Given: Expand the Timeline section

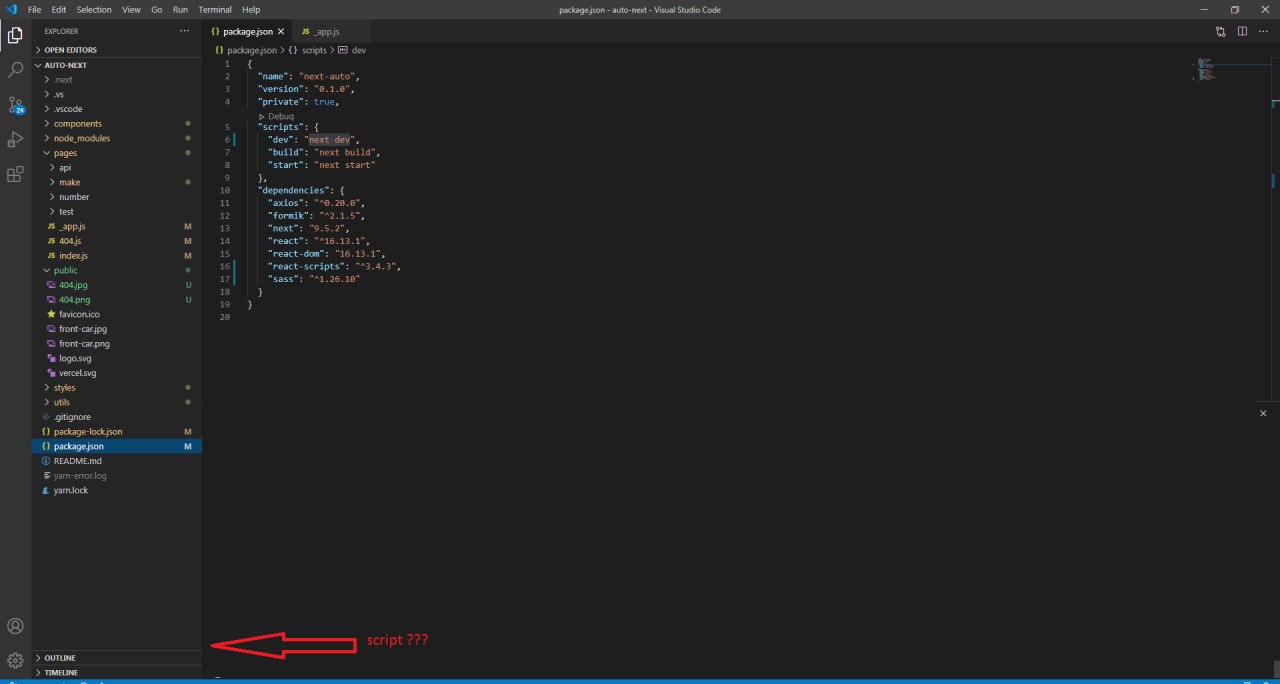Looking at the screenshot, I should [x=117, y=673].
